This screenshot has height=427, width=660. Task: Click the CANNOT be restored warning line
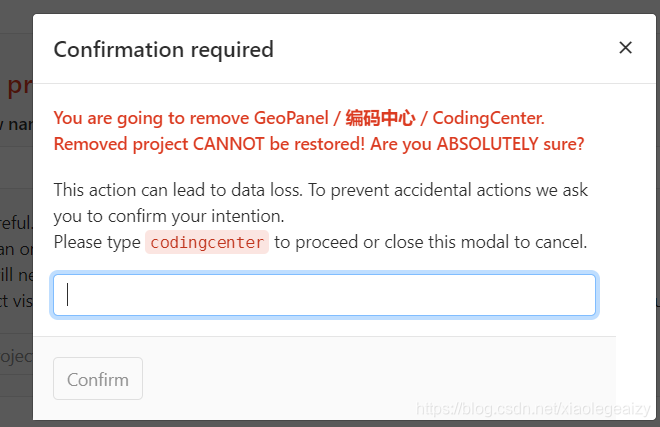319,144
